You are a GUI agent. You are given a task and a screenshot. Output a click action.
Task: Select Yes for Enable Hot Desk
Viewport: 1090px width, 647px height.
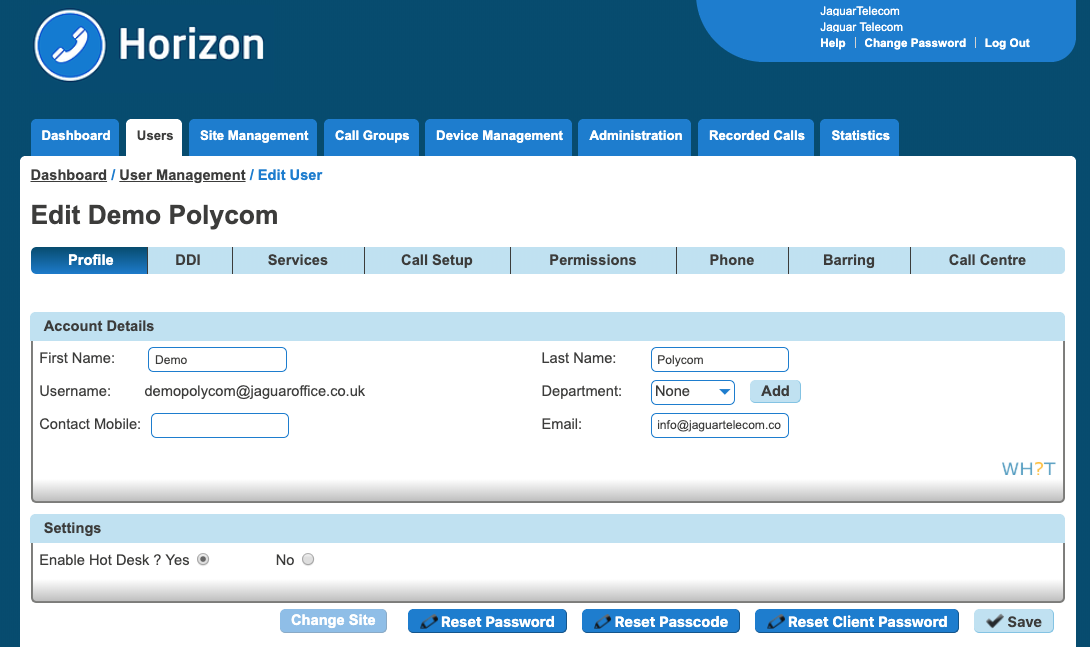pyautogui.click(x=203, y=560)
